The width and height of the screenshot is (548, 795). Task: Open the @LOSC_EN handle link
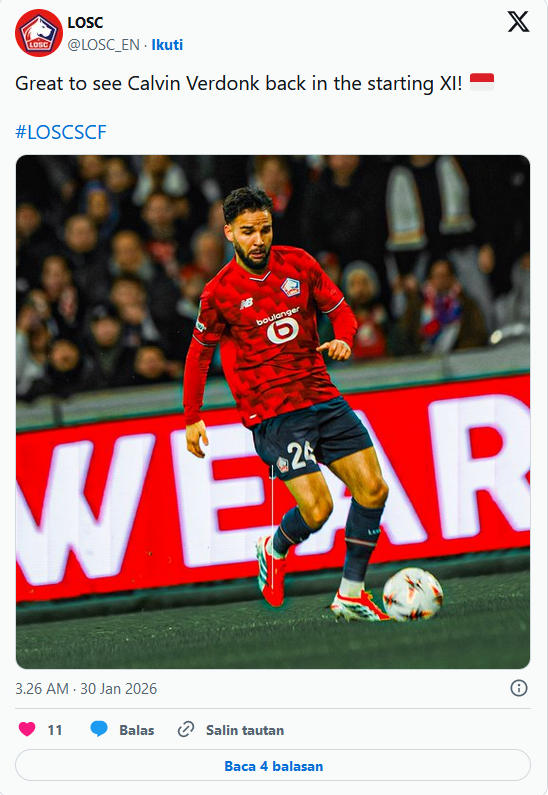click(x=103, y=45)
